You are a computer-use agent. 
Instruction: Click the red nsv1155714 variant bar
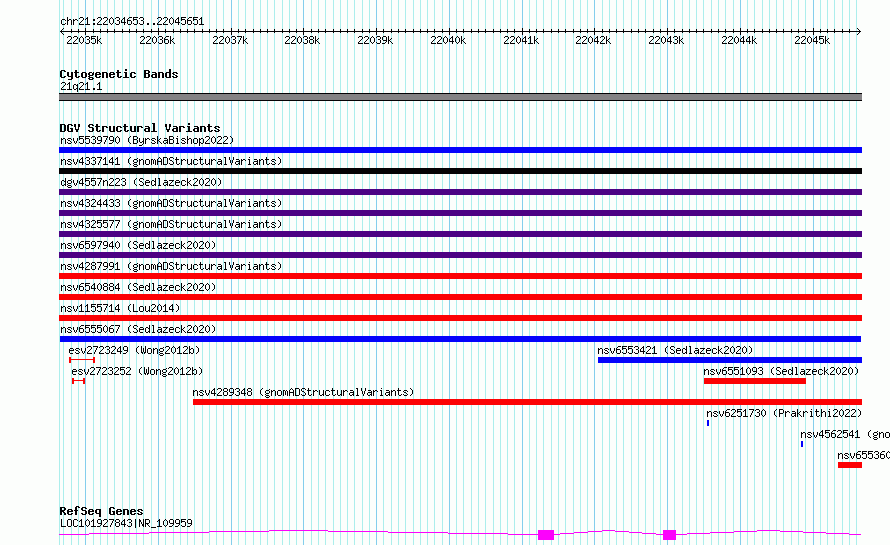(x=460, y=318)
